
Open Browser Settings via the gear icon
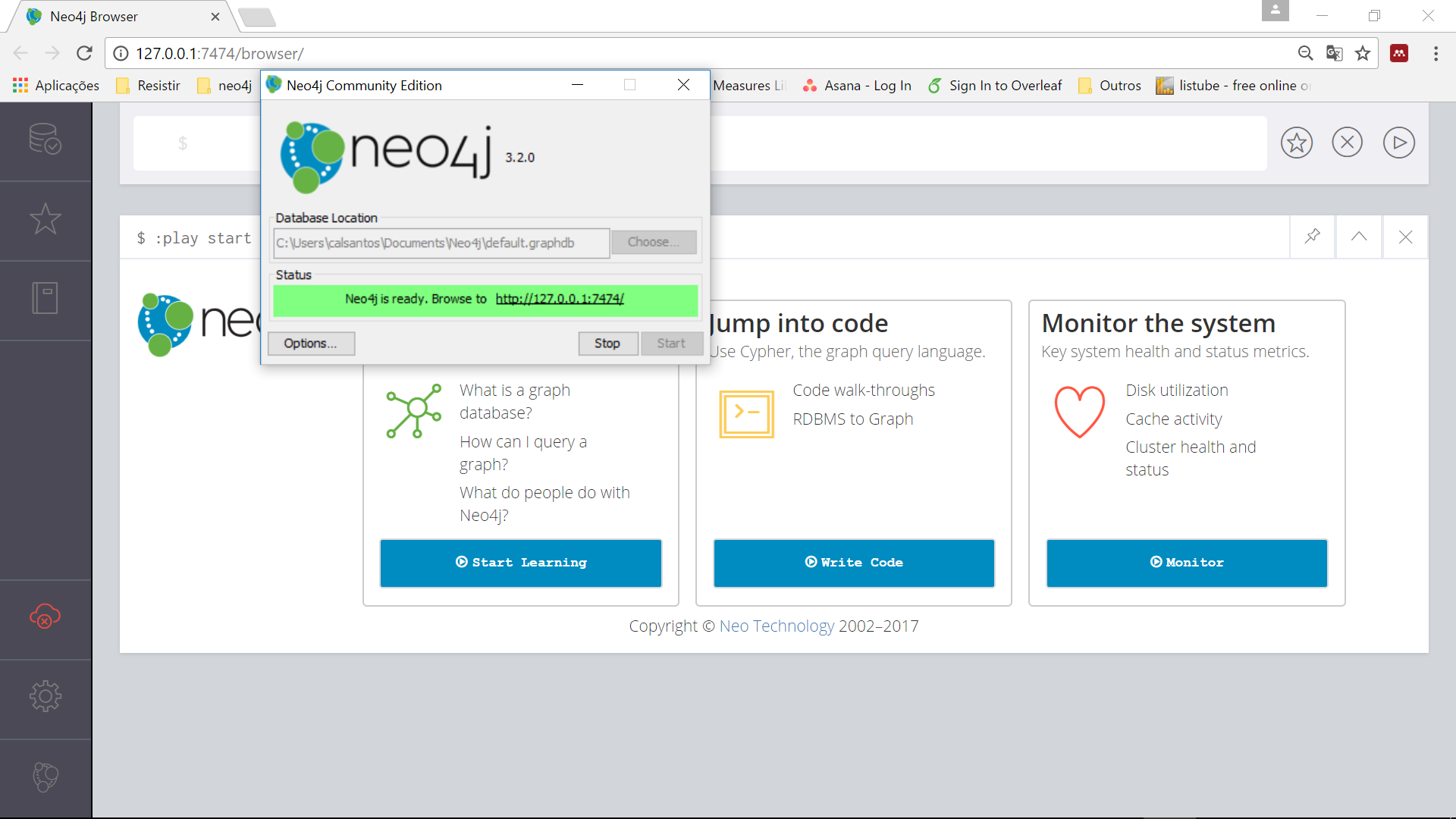(x=45, y=696)
